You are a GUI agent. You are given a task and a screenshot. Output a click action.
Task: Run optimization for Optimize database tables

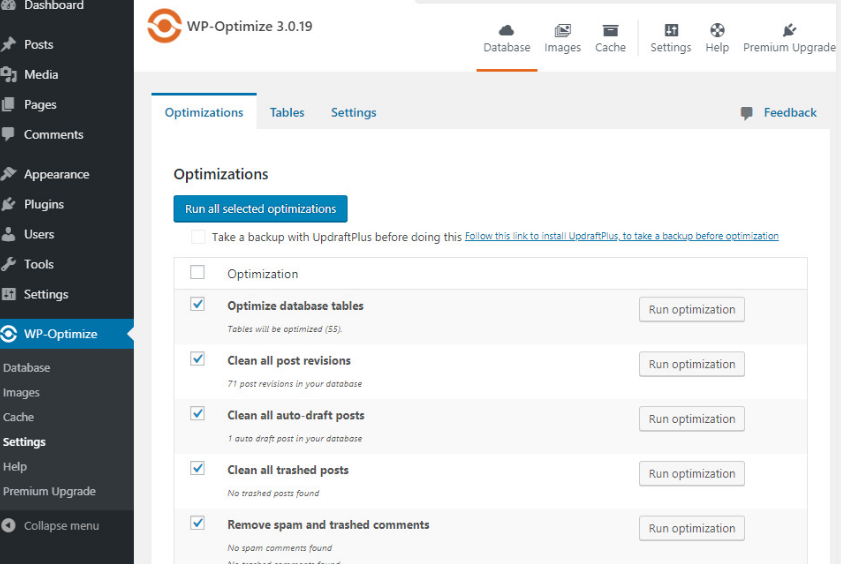tap(691, 309)
